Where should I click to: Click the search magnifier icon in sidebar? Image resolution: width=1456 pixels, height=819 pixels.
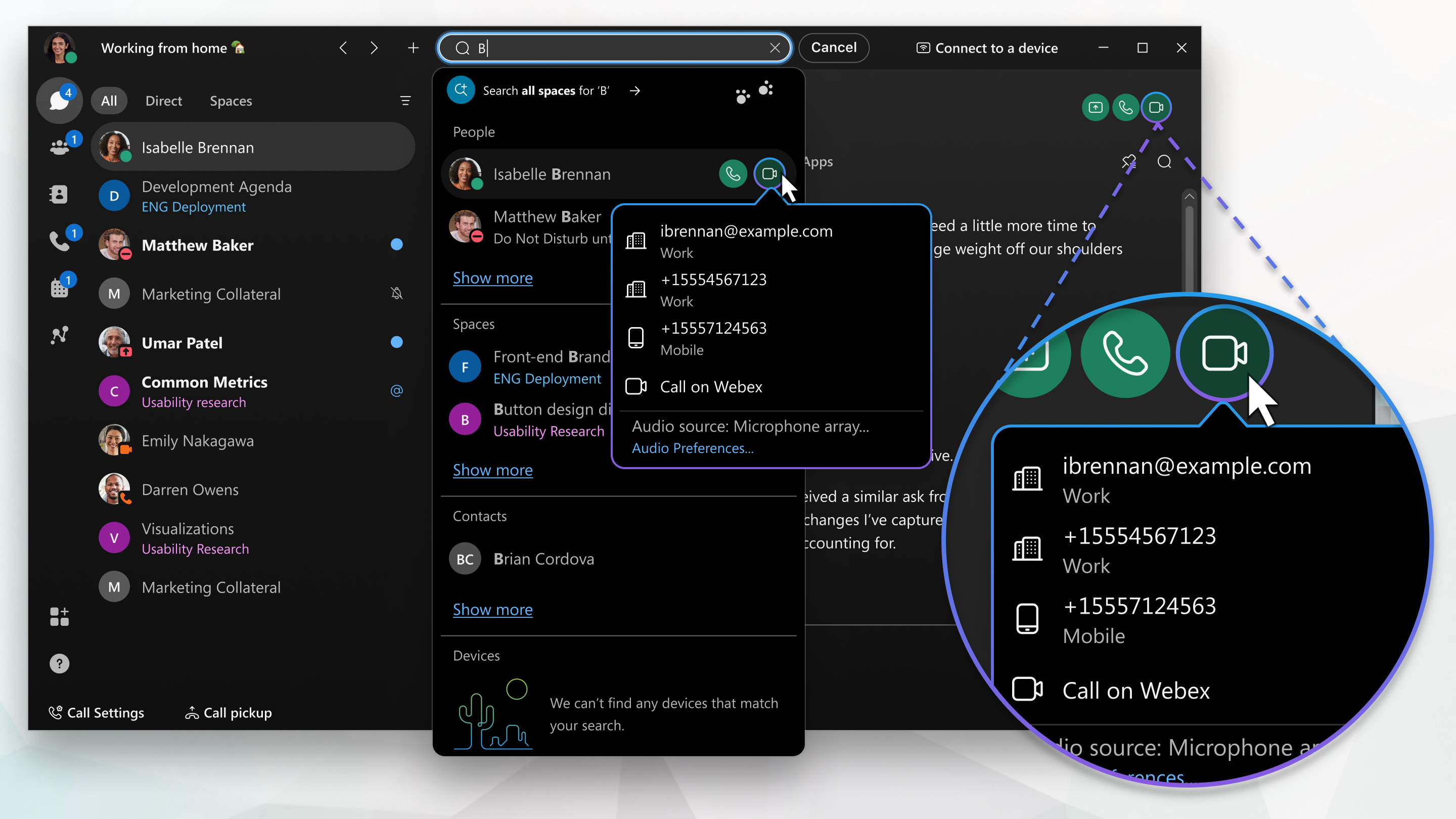(1164, 161)
